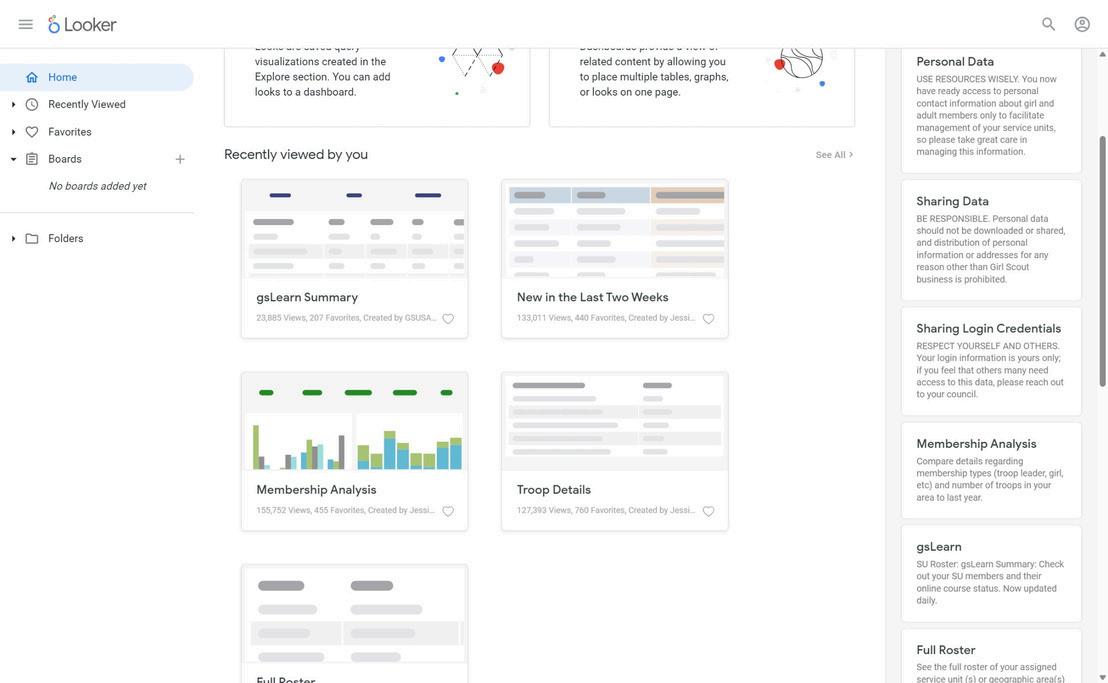
Task: Open Troop Details card title
Action: tap(553, 489)
